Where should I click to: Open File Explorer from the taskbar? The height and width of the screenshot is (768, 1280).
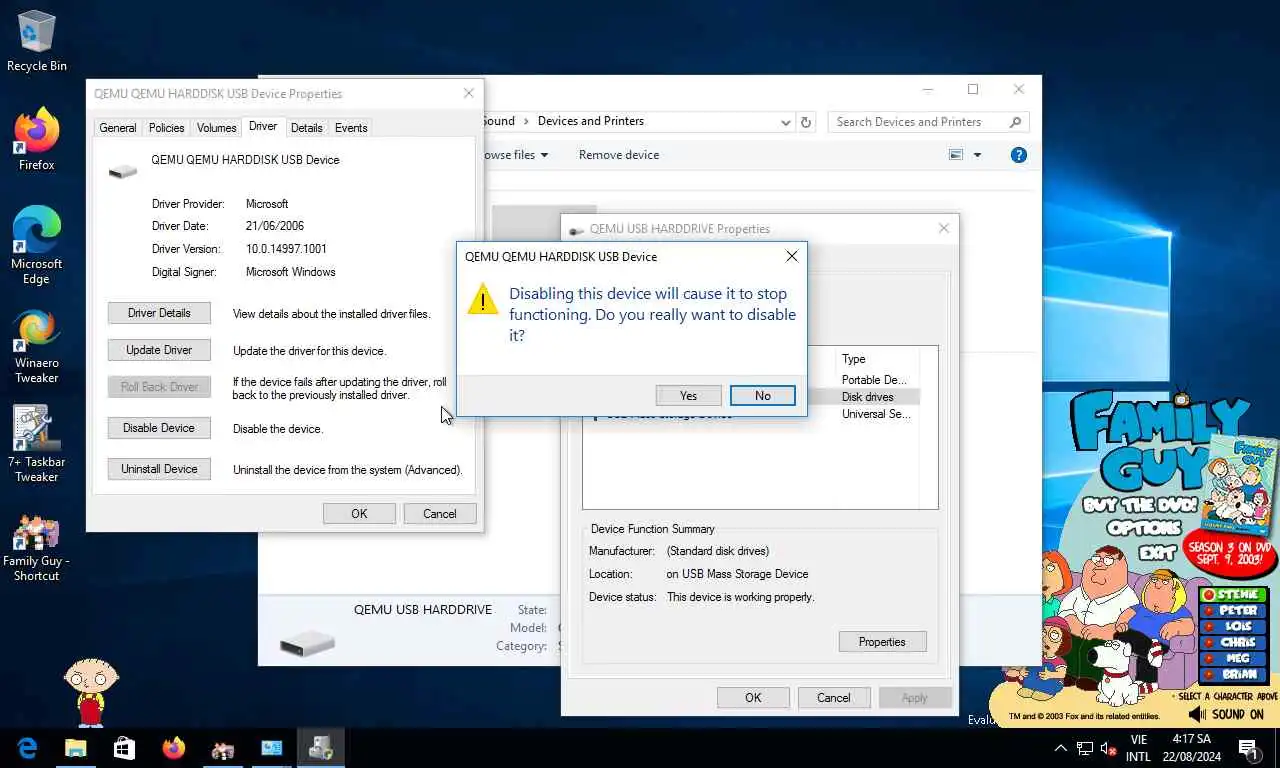tap(76, 748)
